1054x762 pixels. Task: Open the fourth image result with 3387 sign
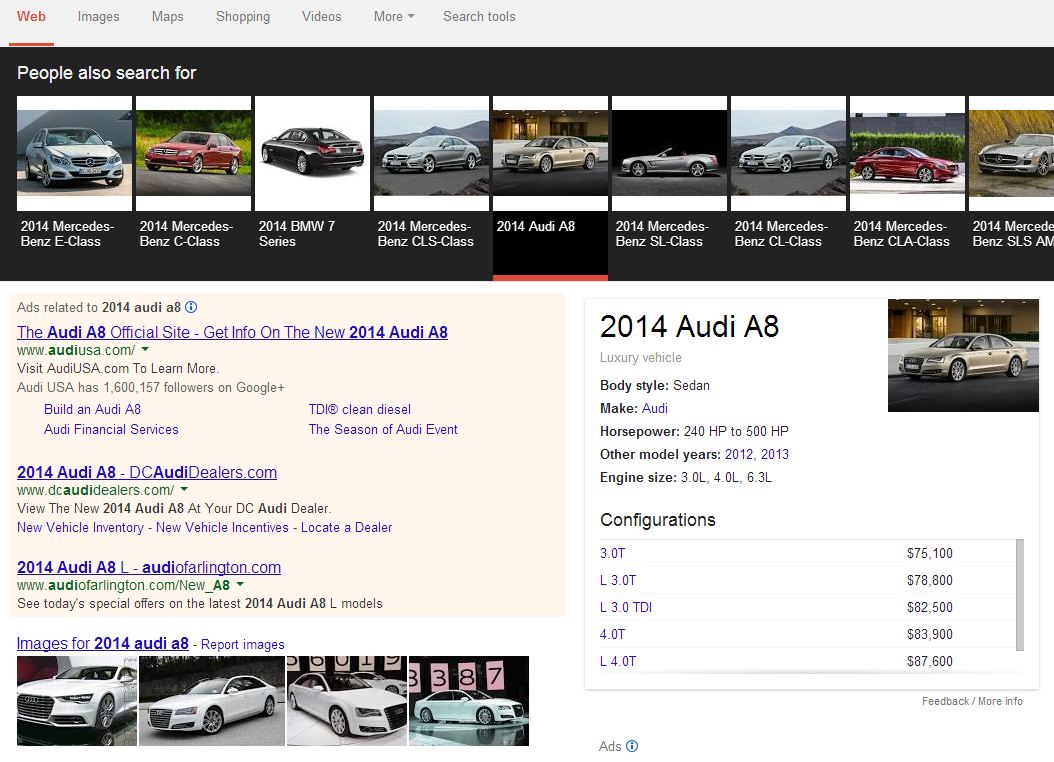[469, 701]
